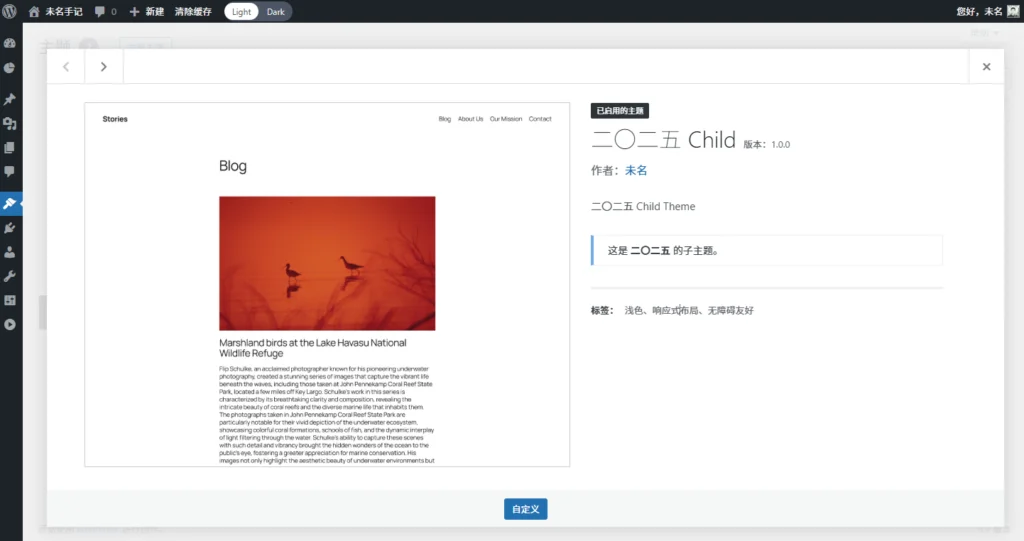Image resolution: width=1024 pixels, height=541 pixels.
Task: Select Light mode on the toggle
Action: [241, 12]
